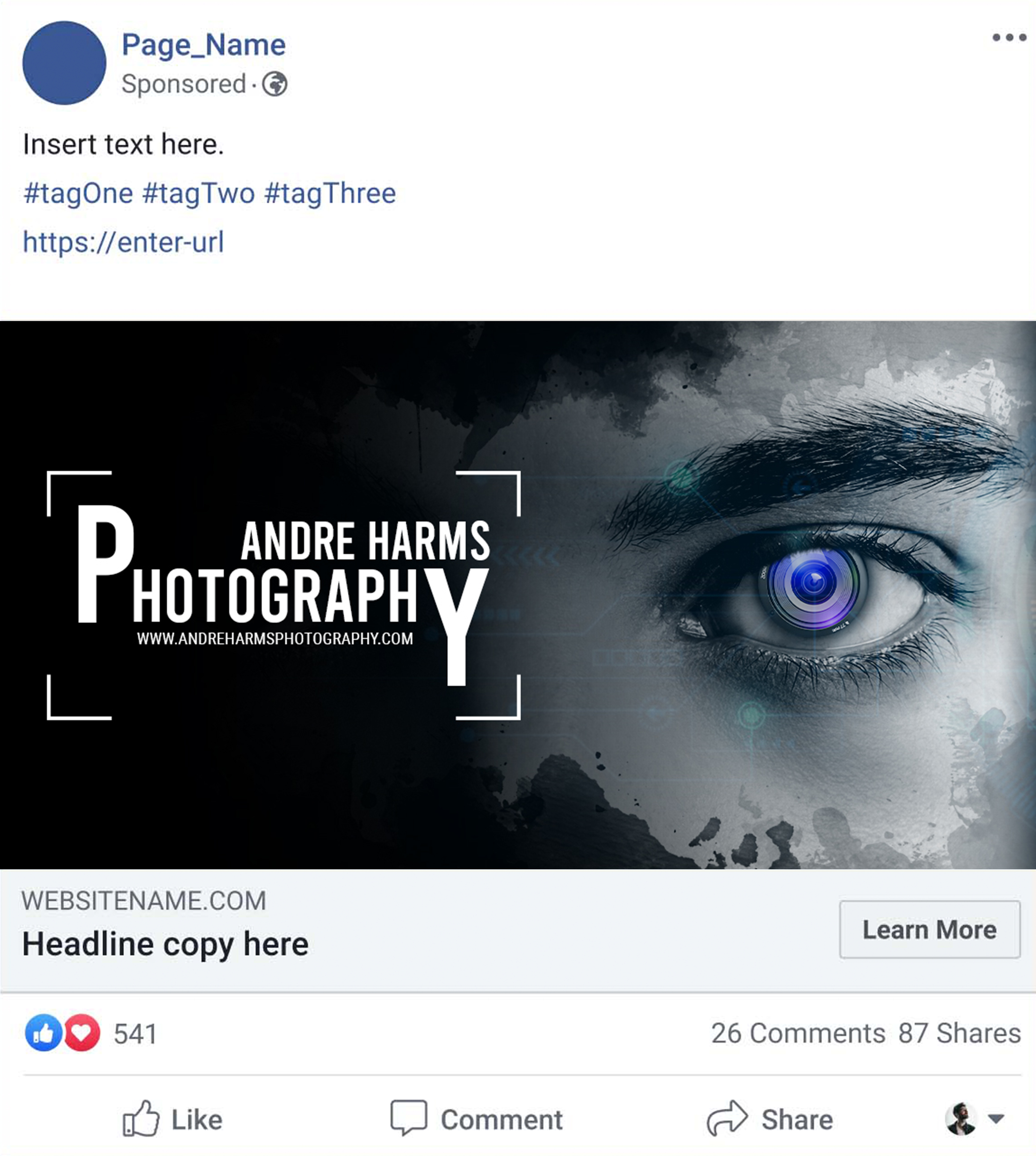The image size is (1036, 1156).
Task: Click the #tagOne hashtag
Action: click(x=78, y=193)
